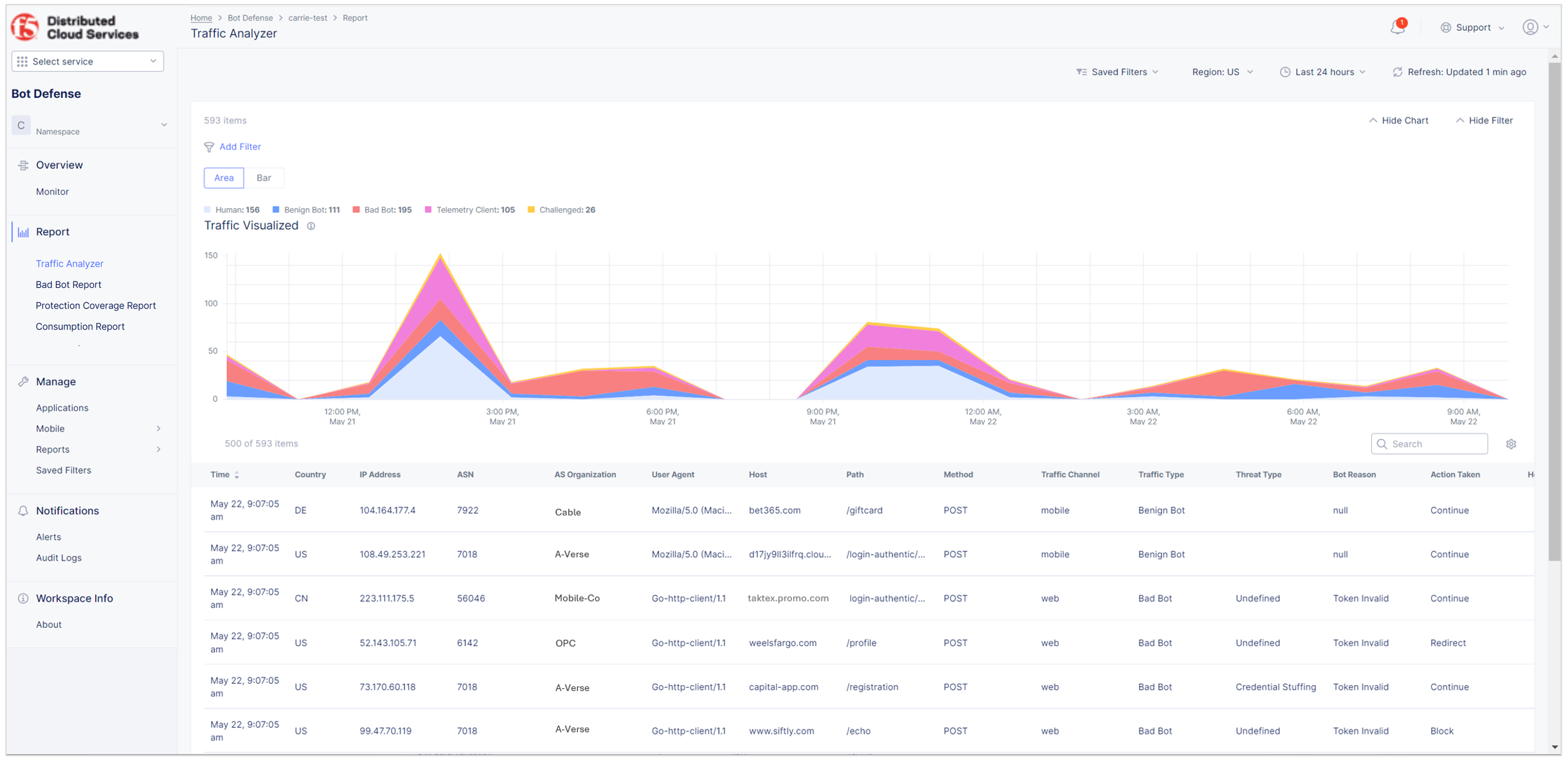Click the Support lifebuoy icon
Screen dimensions: 1568x759
point(1445,28)
